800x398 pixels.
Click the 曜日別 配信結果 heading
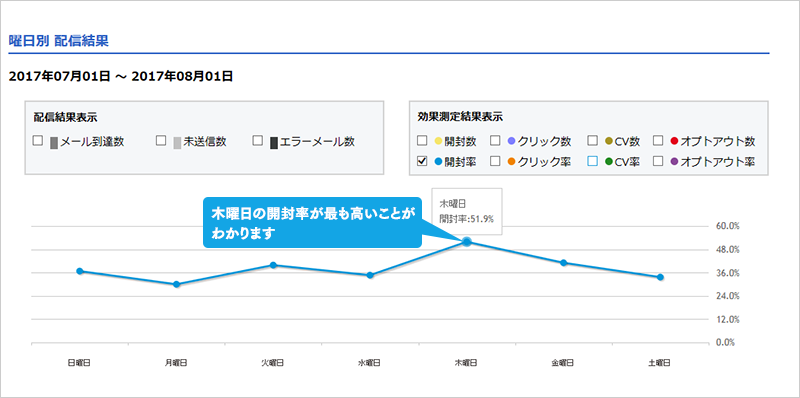59,41
